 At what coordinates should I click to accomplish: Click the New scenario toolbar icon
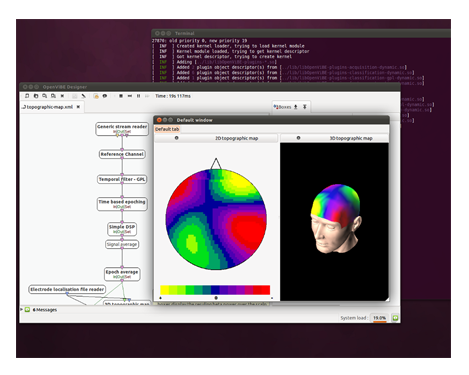tap(27, 96)
